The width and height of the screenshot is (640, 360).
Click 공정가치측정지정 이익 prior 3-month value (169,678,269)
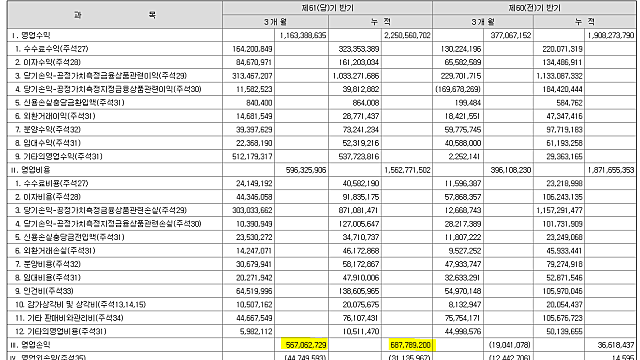(458, 89)
